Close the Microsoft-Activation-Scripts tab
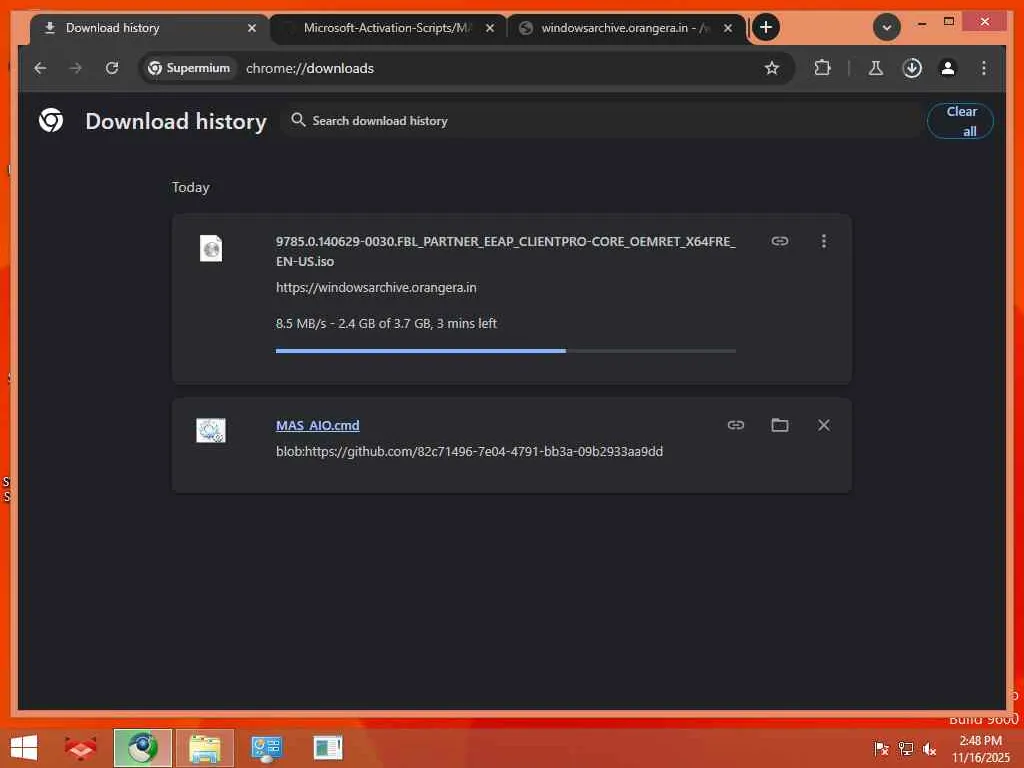 click(490, 28)
